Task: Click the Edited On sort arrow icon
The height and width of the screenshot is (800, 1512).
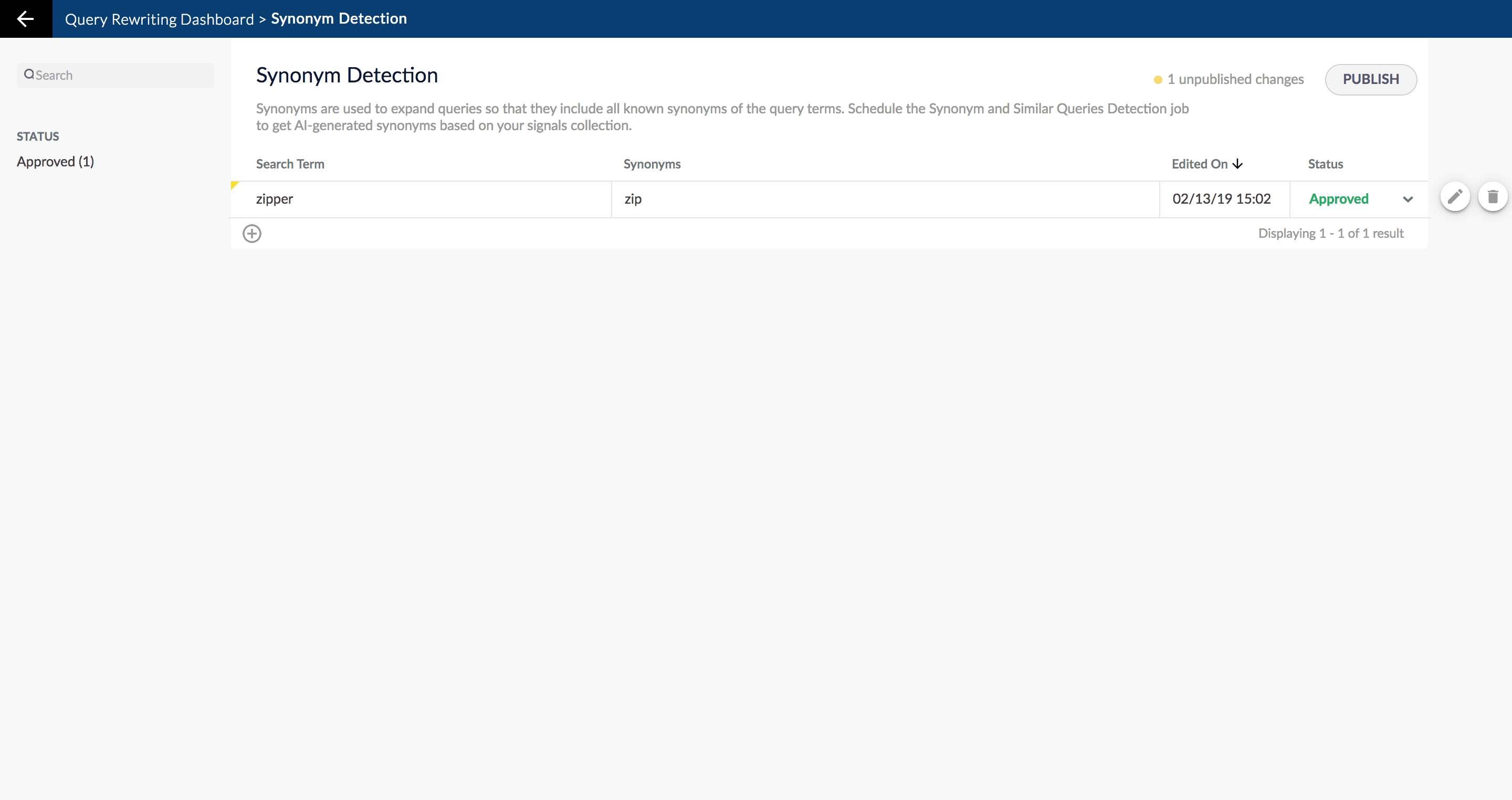Action: pos(1240,164)
